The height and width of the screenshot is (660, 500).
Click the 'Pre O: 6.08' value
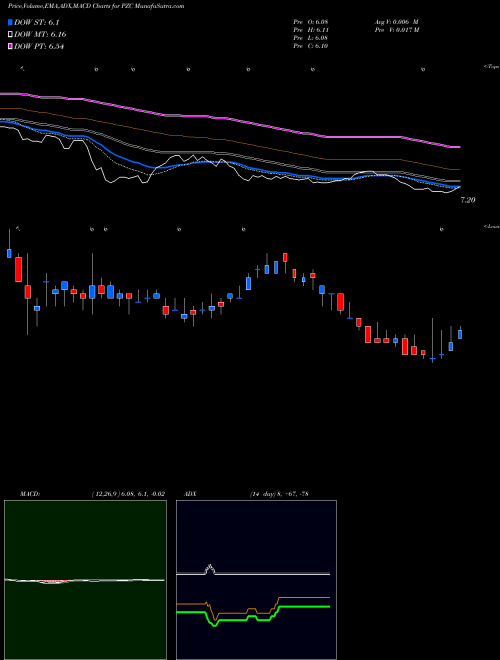click(x=311, y=22)
